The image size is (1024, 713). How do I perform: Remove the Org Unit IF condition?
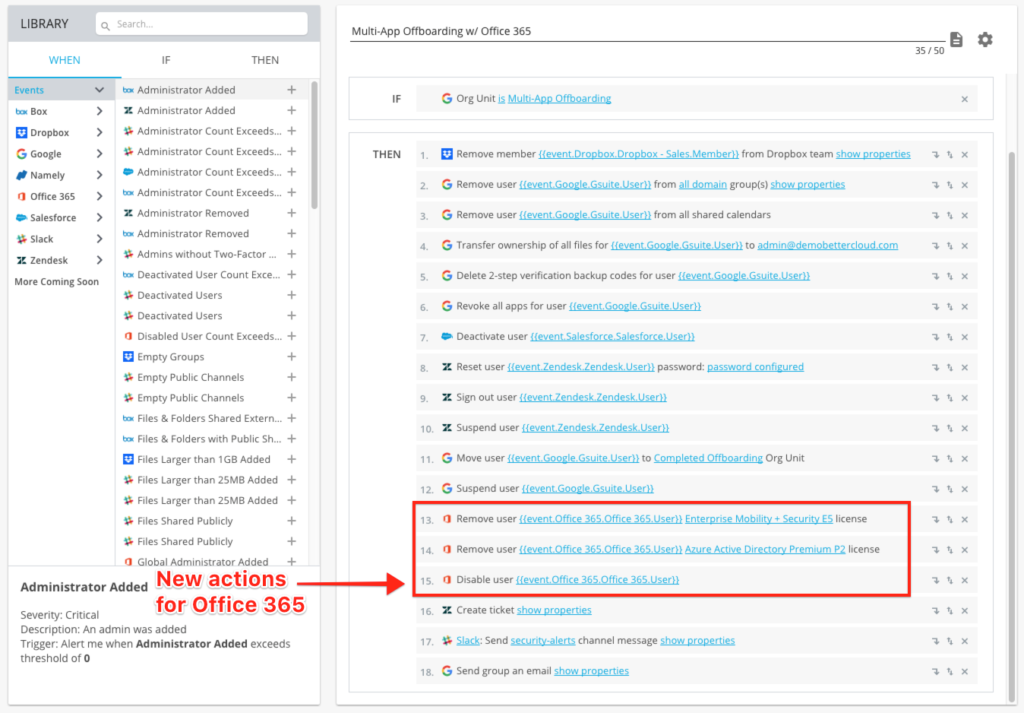click(x=965, y=99)
